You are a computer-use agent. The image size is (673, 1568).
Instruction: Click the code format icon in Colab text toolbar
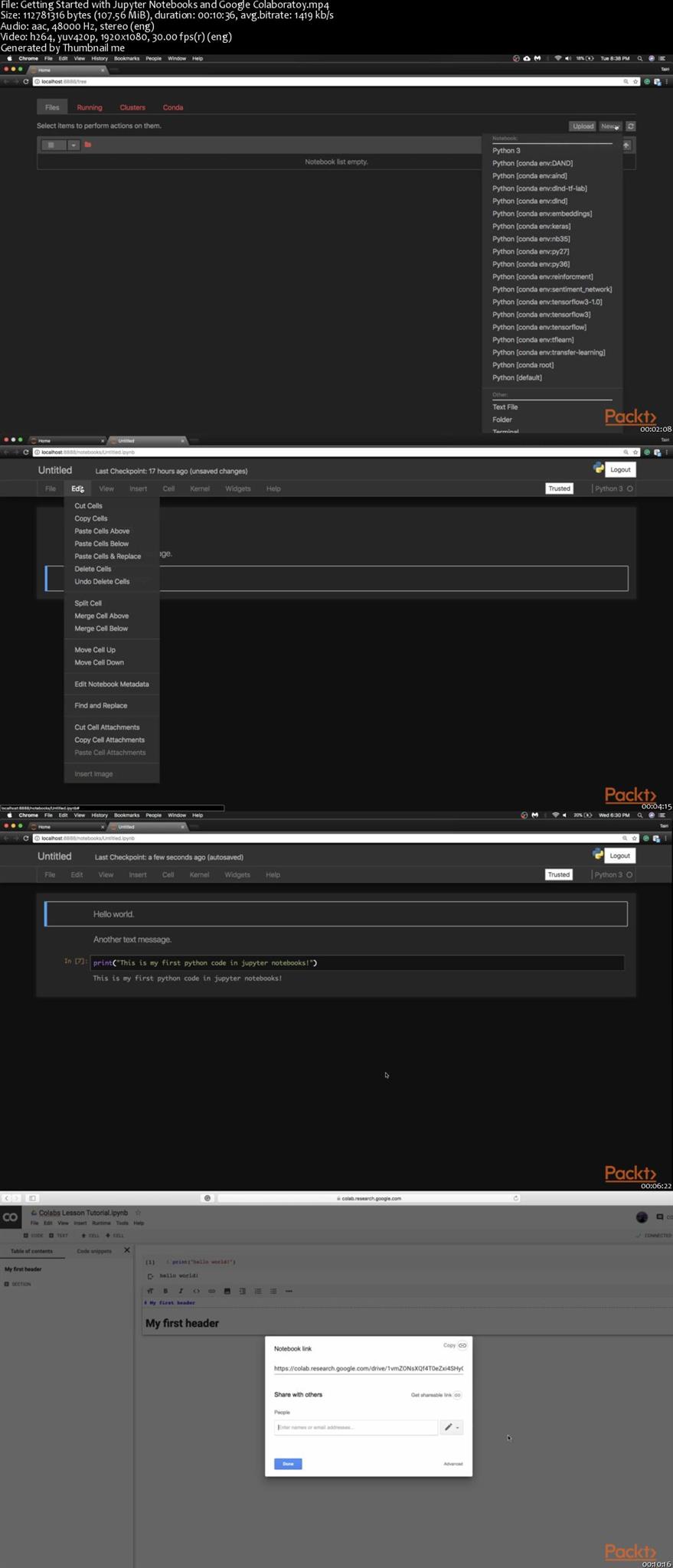(196, 1291)
